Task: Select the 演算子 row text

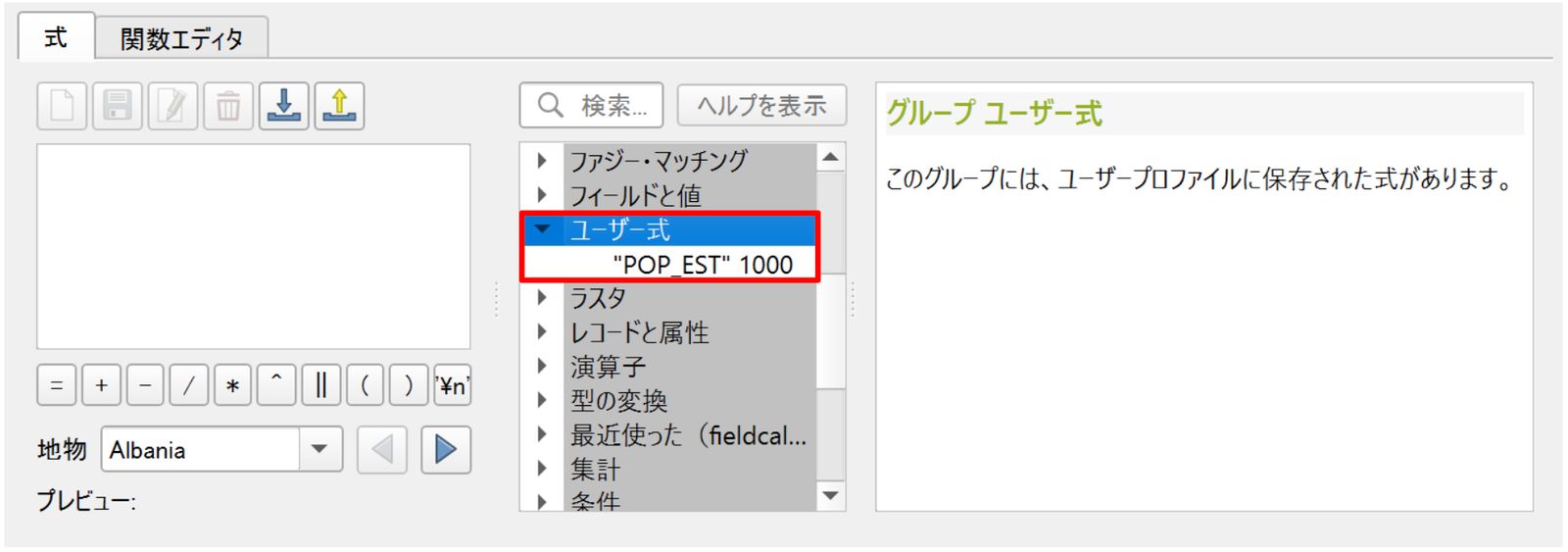Action: click(x=608, y=367)
